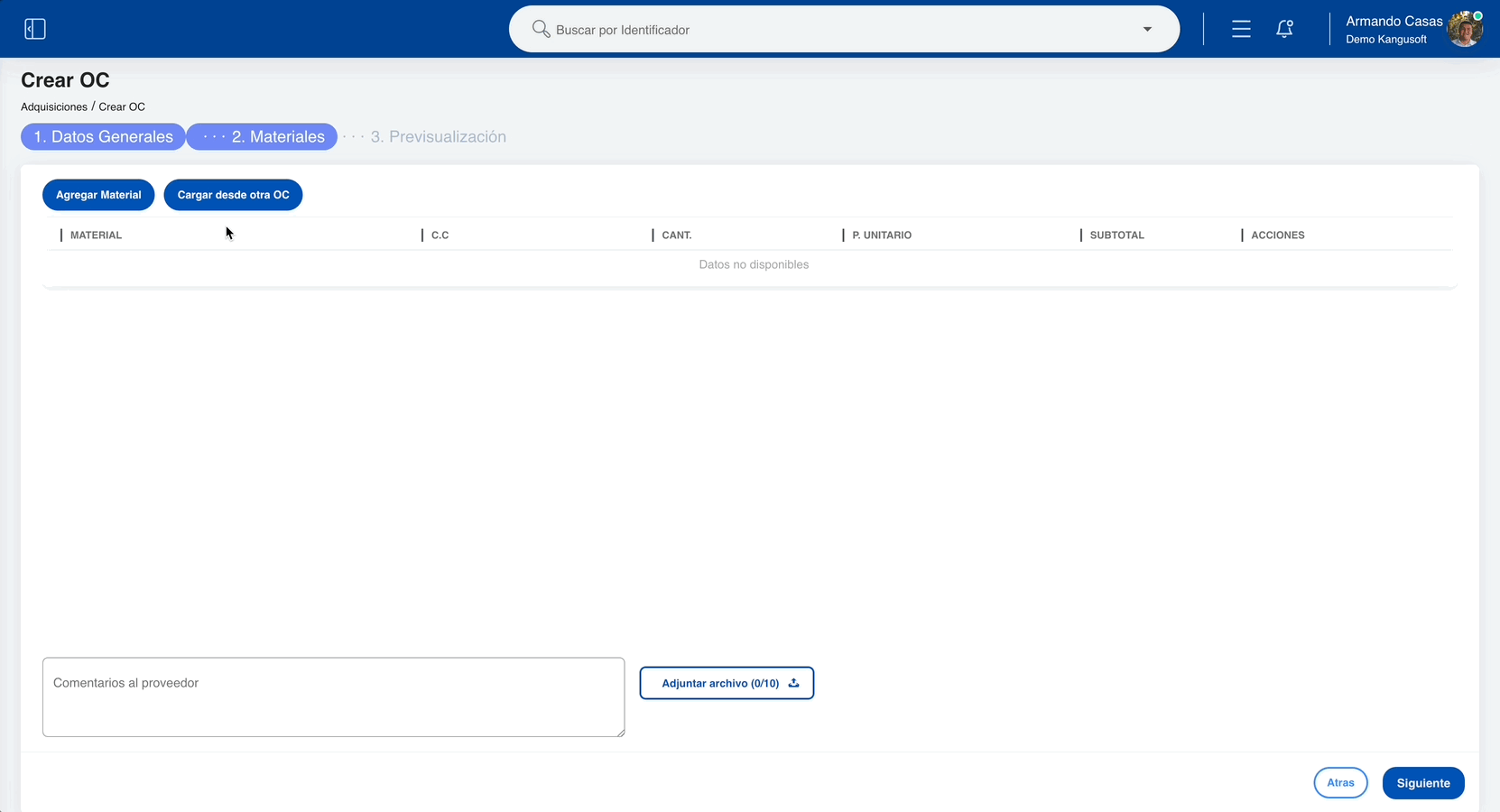Image resolution: width=1500 pixels, height=812 pixels.
Task: Select step 2. Materiales
Action: 263,136
